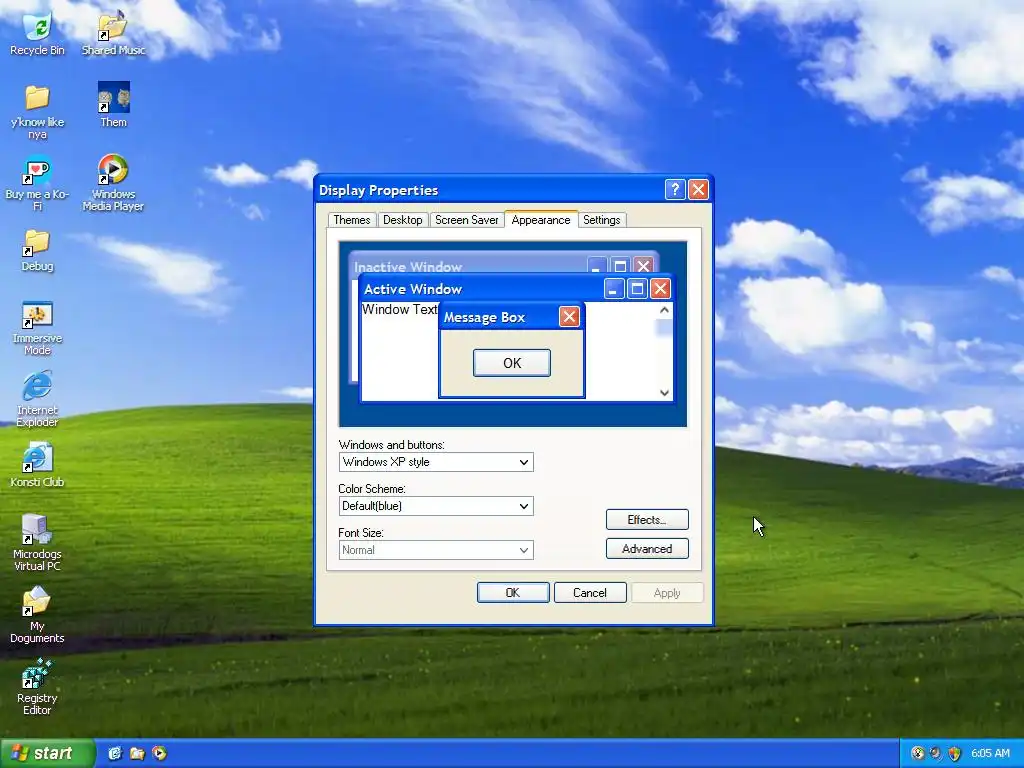This screenshot has width=1024, height=768.
Task: Select the Buy me a Ko-Fi icon
Action: [37, 184]
